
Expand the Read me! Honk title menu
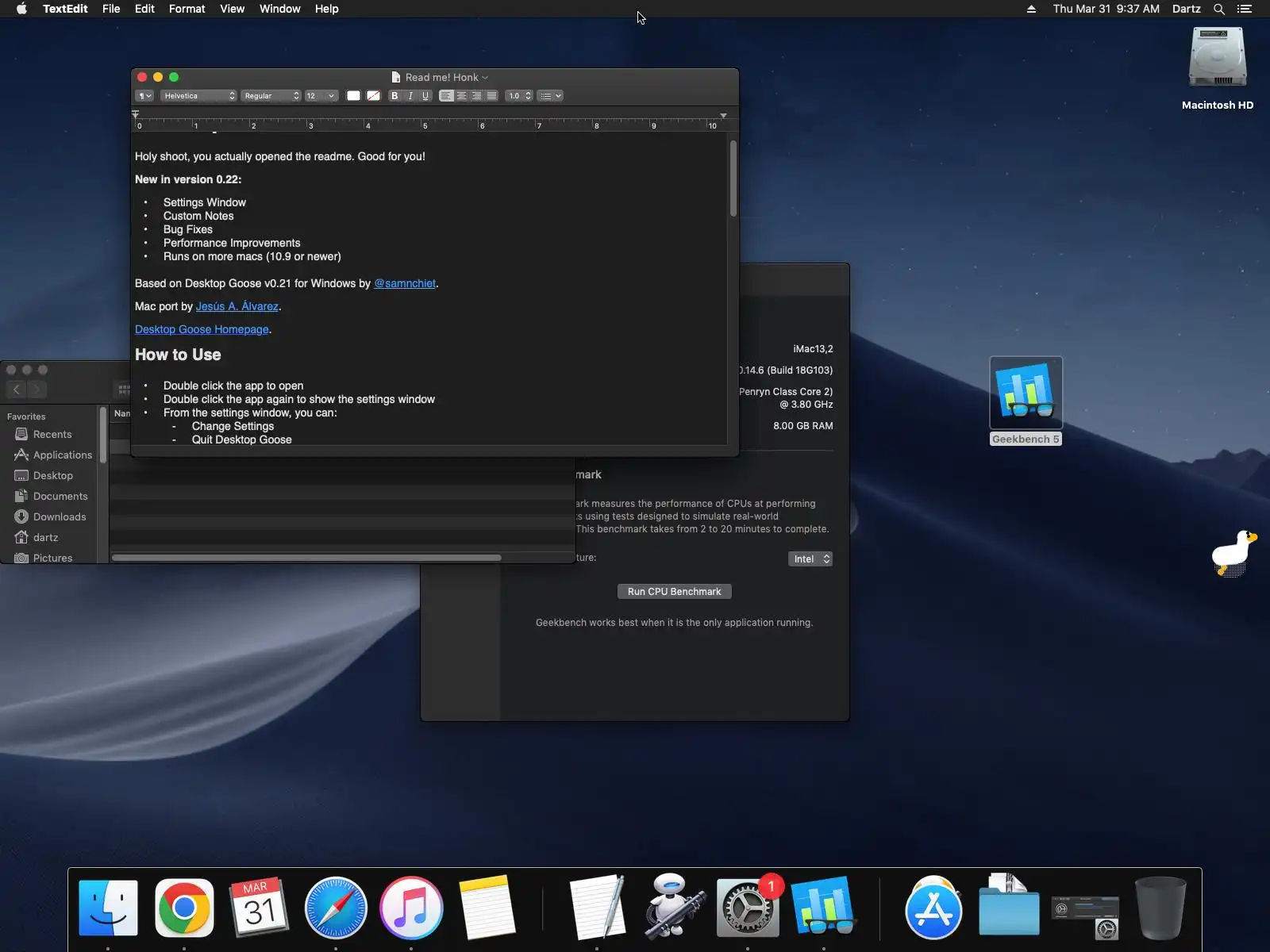coord(485,78)
